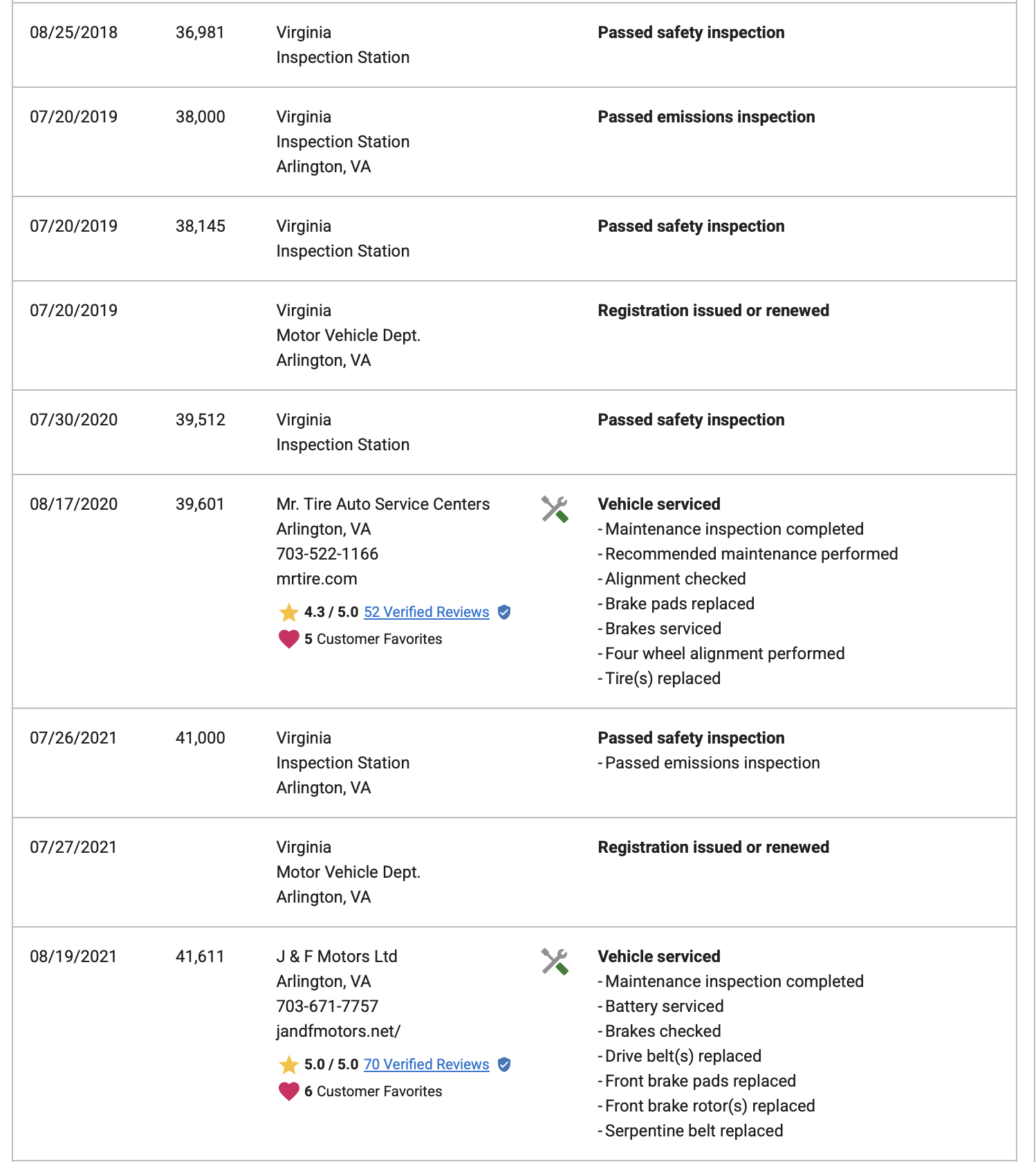
Task: Click the verified shield badge after 70 Verified Reviews
Action: point(504,1064)
